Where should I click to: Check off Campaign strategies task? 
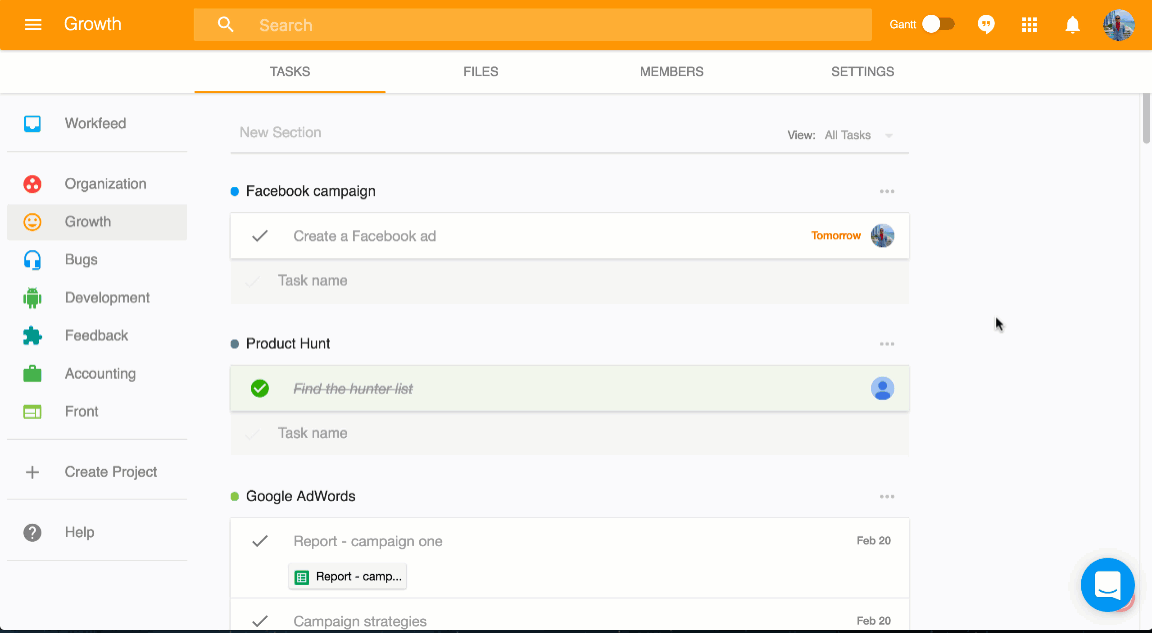[259, 621]
